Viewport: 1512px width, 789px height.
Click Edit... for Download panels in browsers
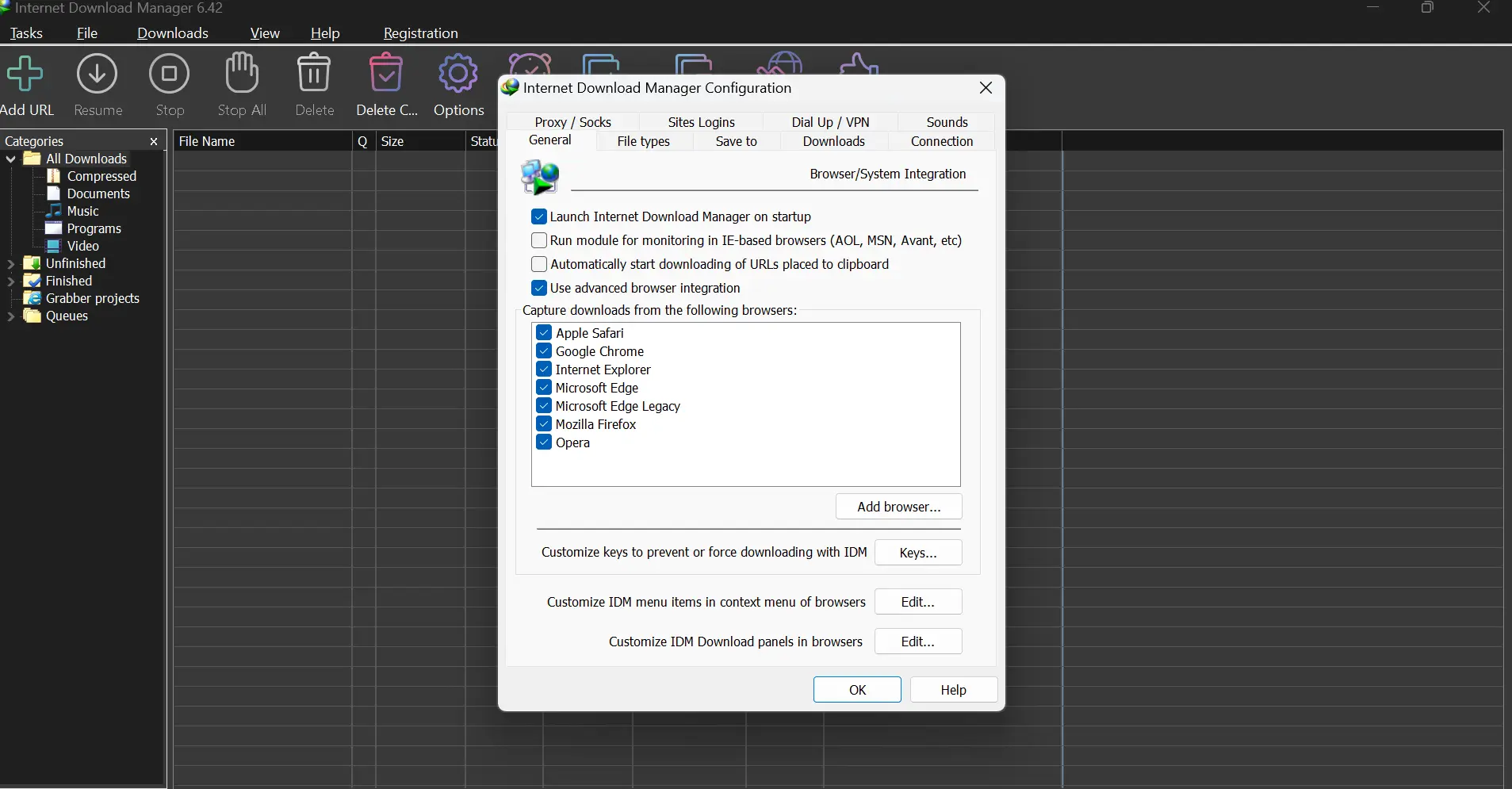918,642
